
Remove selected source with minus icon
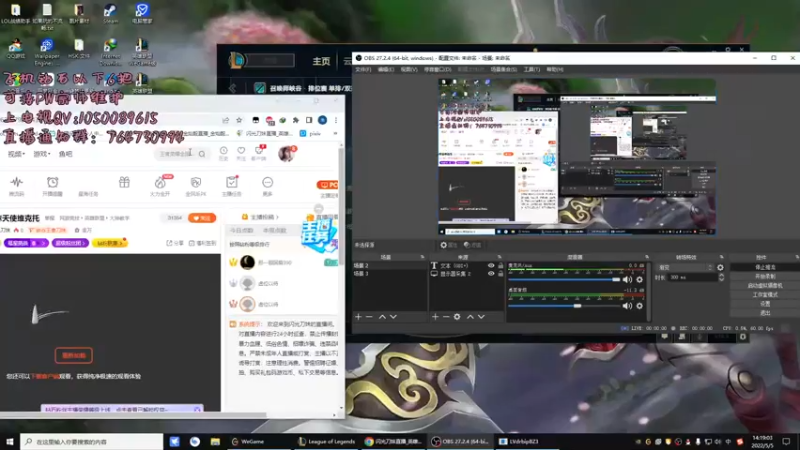pyautogui.click(x=446, y=317)
